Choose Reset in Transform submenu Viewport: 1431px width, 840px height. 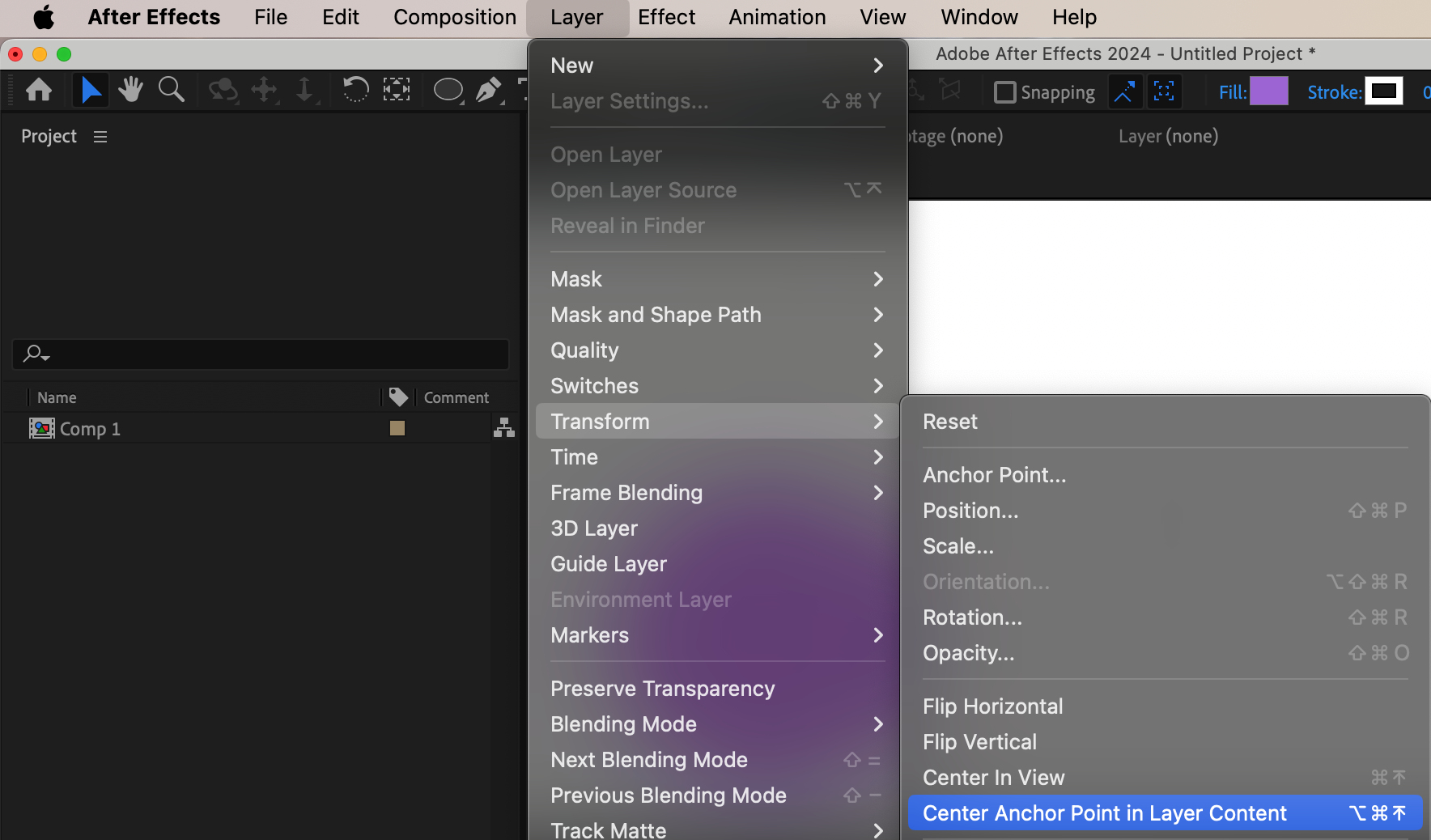1166,422
